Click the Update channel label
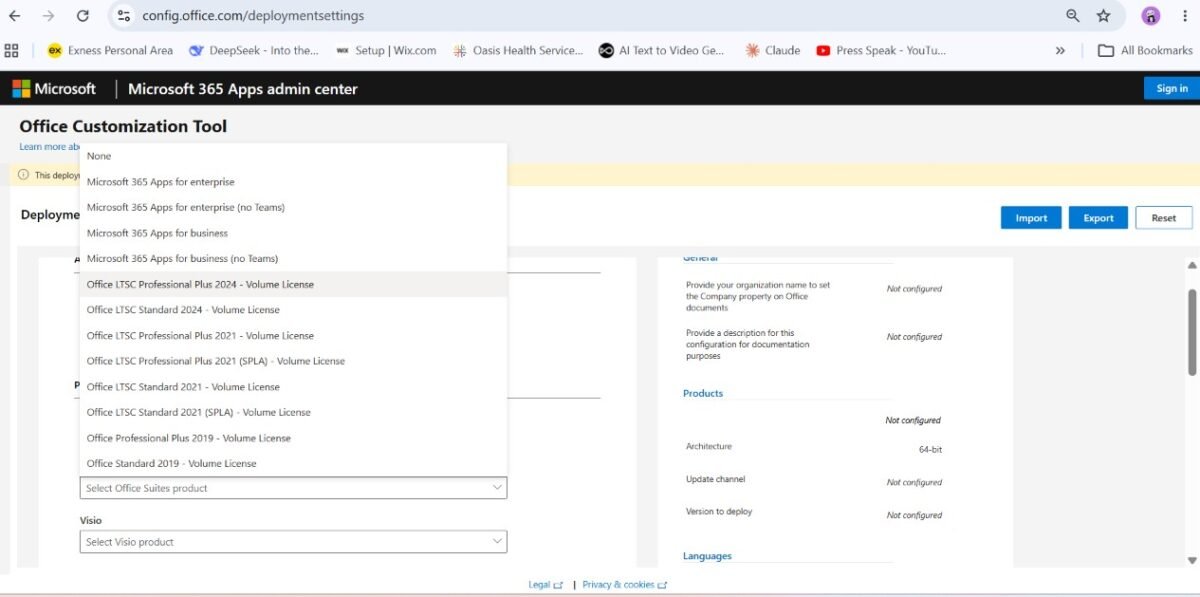Viewport: 1200px width, 597px height. 716,480
